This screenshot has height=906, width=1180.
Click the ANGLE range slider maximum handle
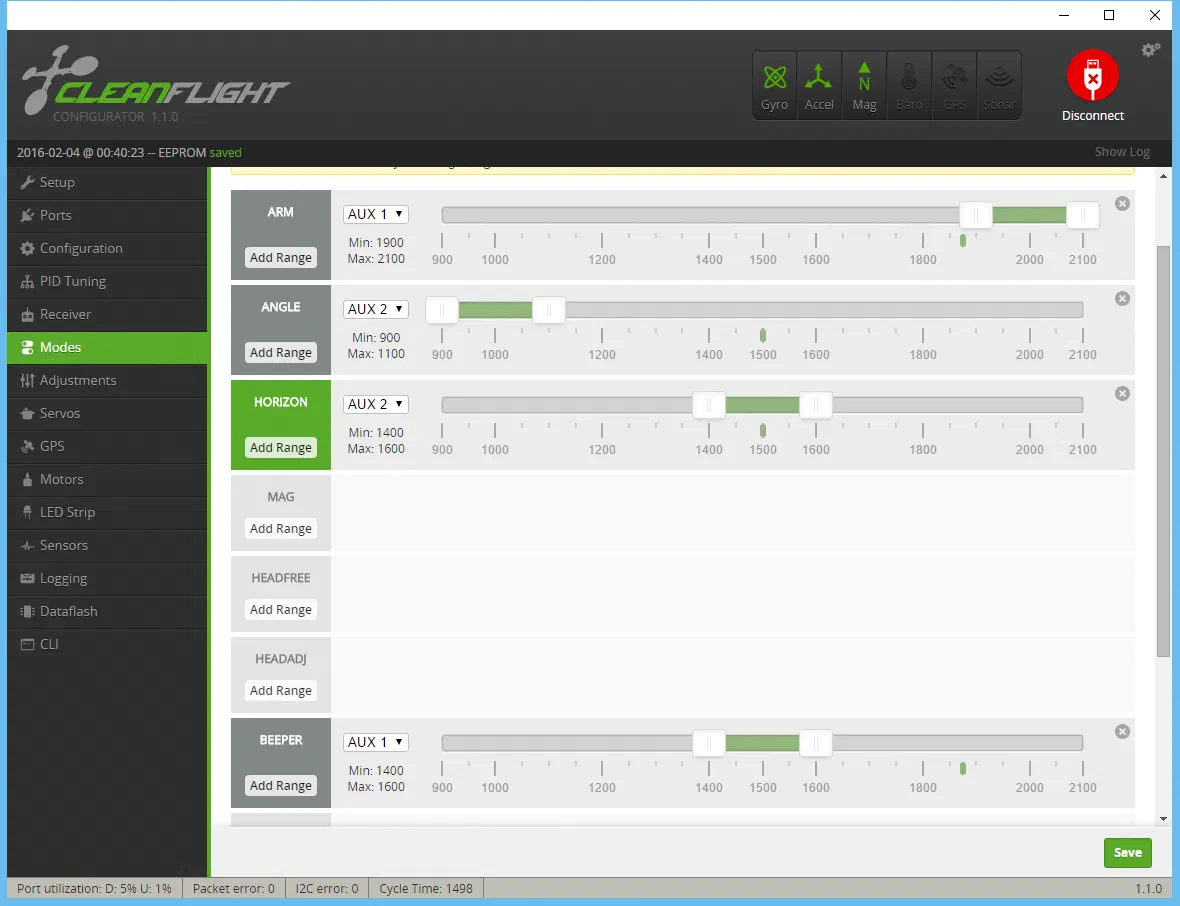(549, 310)
